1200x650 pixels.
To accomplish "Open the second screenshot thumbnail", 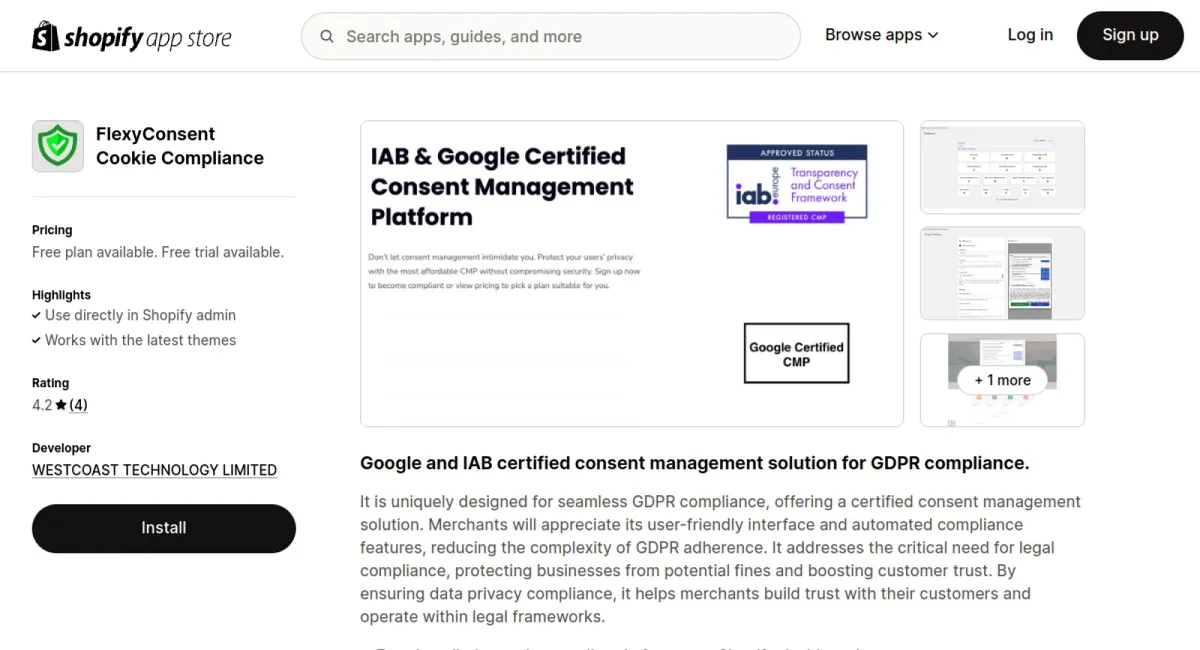I will click(x=1001, y=273).
